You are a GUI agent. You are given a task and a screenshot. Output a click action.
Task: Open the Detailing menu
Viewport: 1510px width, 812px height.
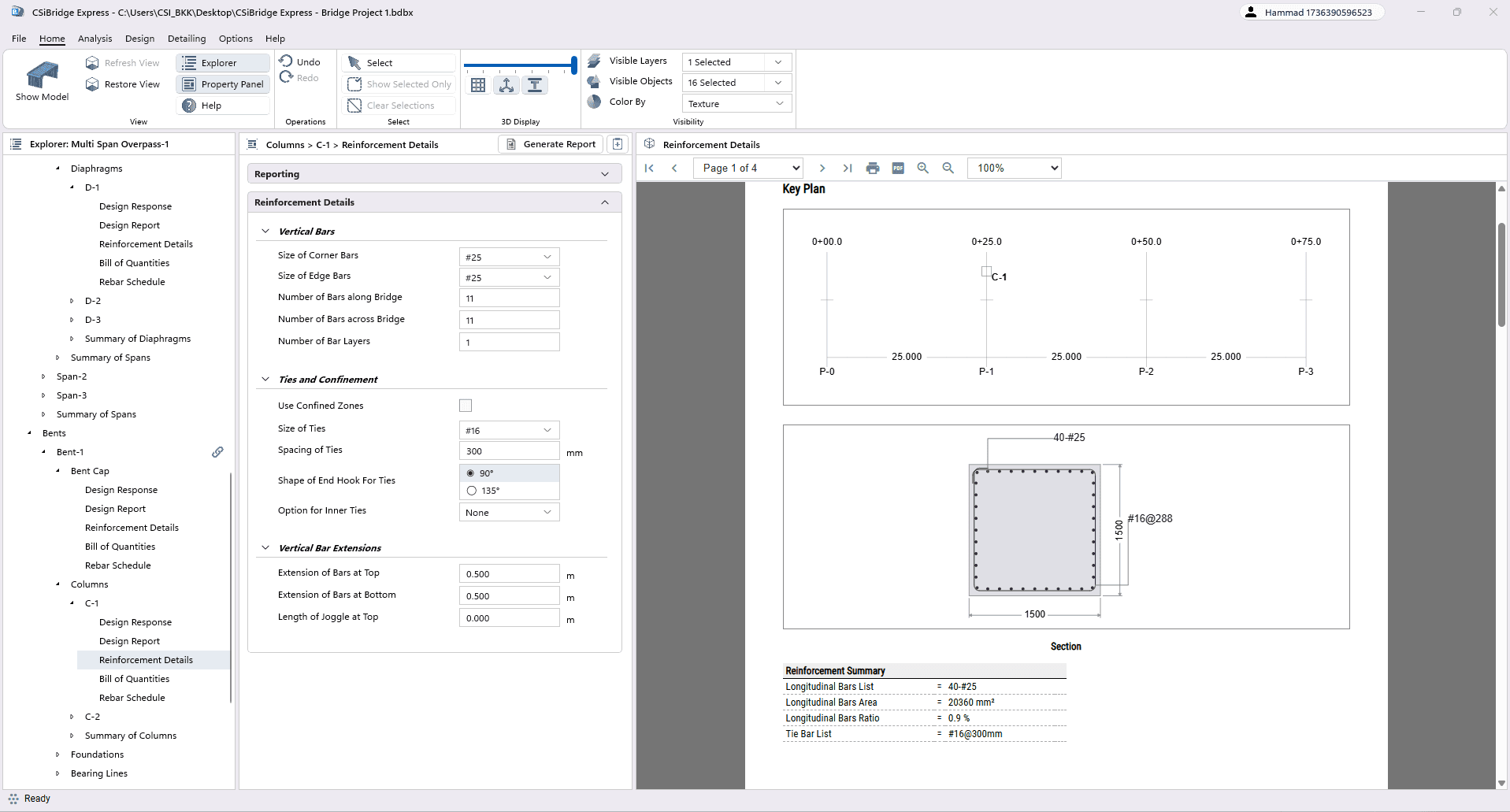click(x=187, y=39)
